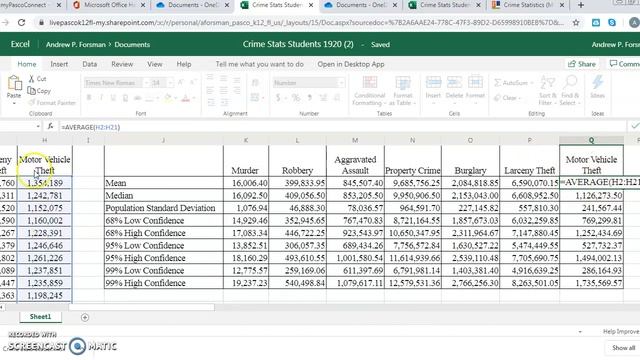This screenshot has width=640, height=360.
Task: Add a new sheet with plus icon
Action: point(85,317)
